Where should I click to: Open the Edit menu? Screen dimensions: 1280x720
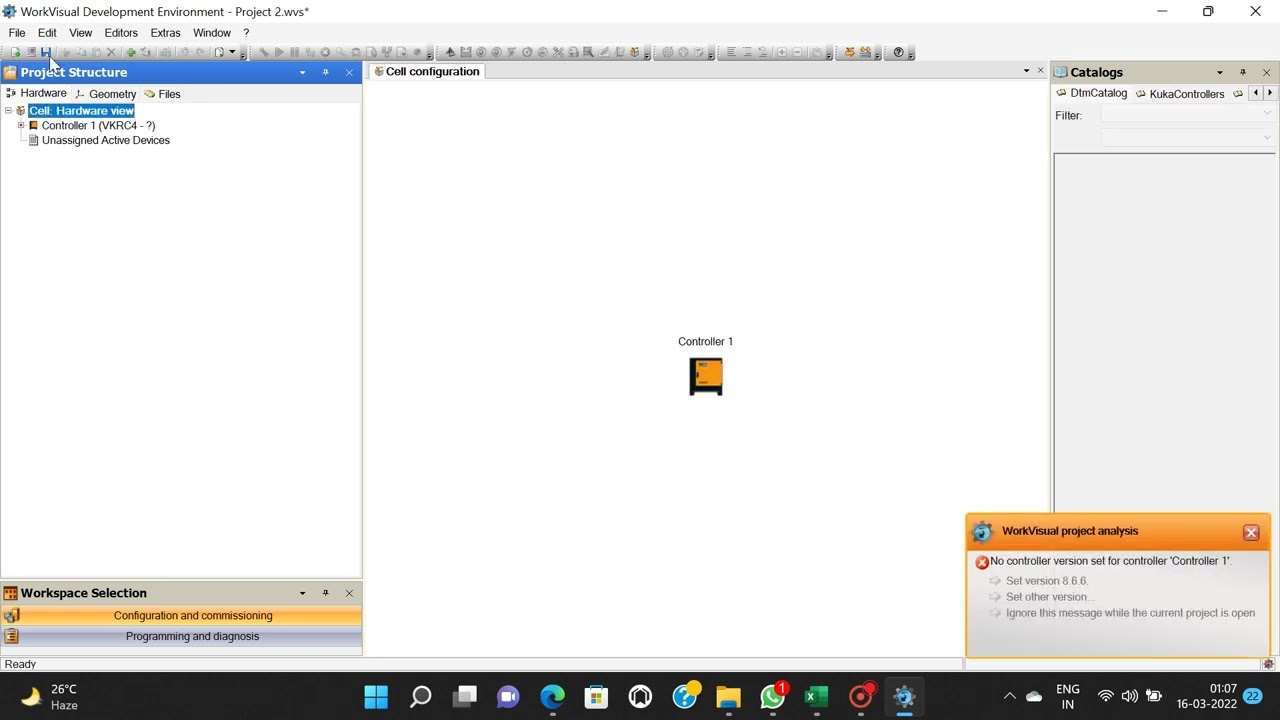[47, 33]
